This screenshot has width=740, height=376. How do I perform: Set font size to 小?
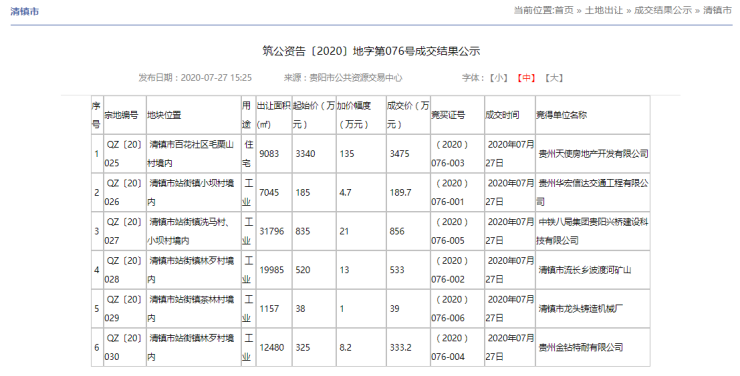[498, 78]
